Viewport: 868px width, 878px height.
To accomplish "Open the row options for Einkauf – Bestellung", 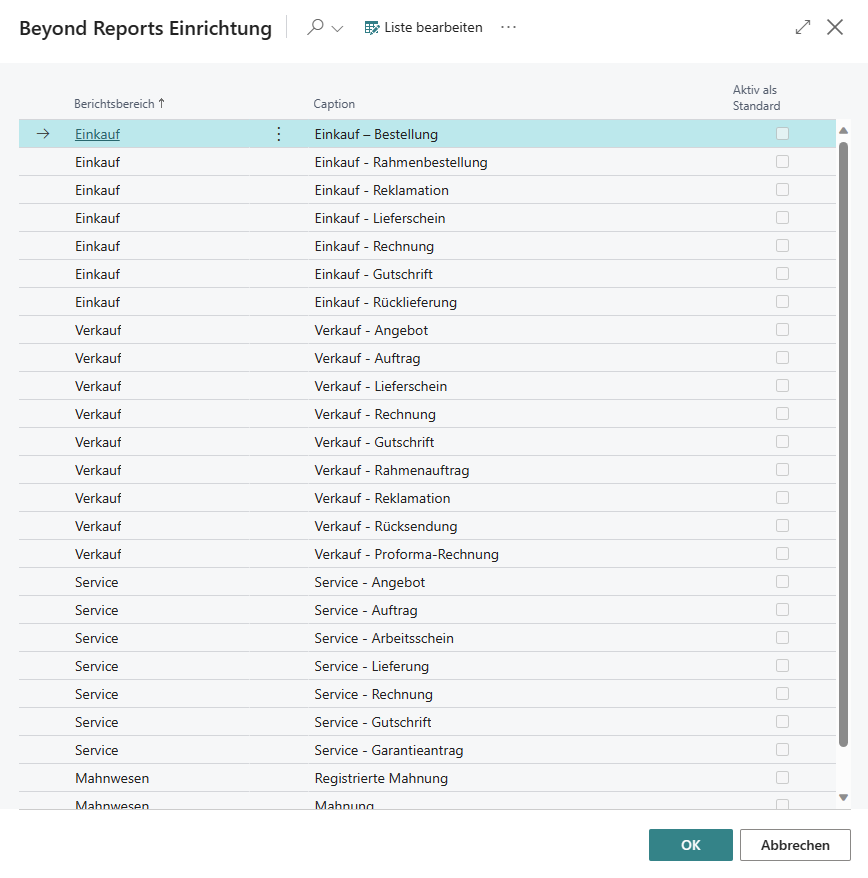I will coord(278,133).
